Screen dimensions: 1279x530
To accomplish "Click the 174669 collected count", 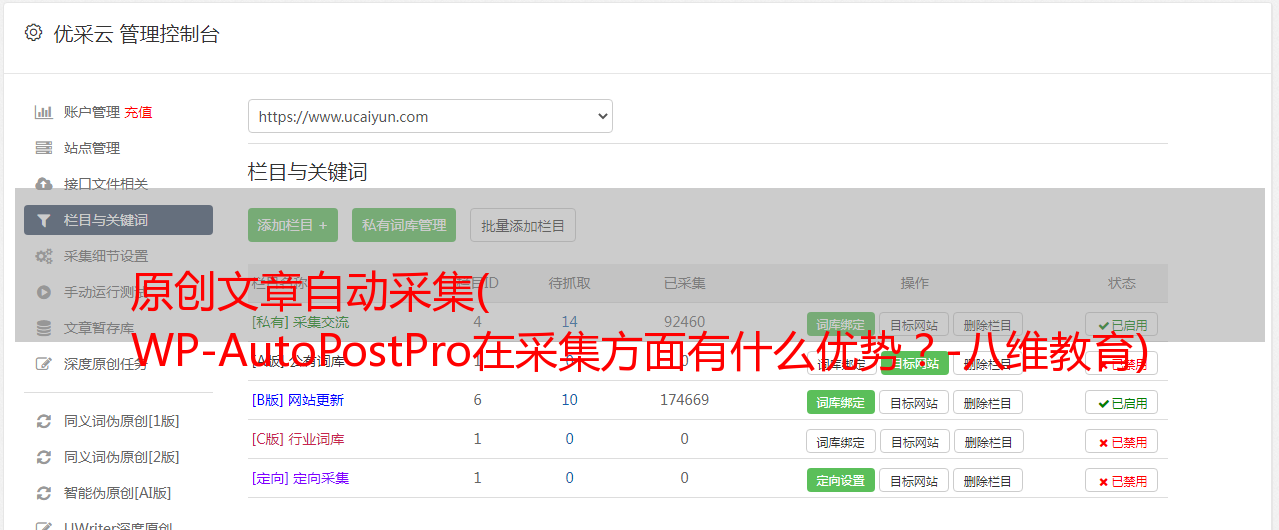I will [x=684, y=400].
